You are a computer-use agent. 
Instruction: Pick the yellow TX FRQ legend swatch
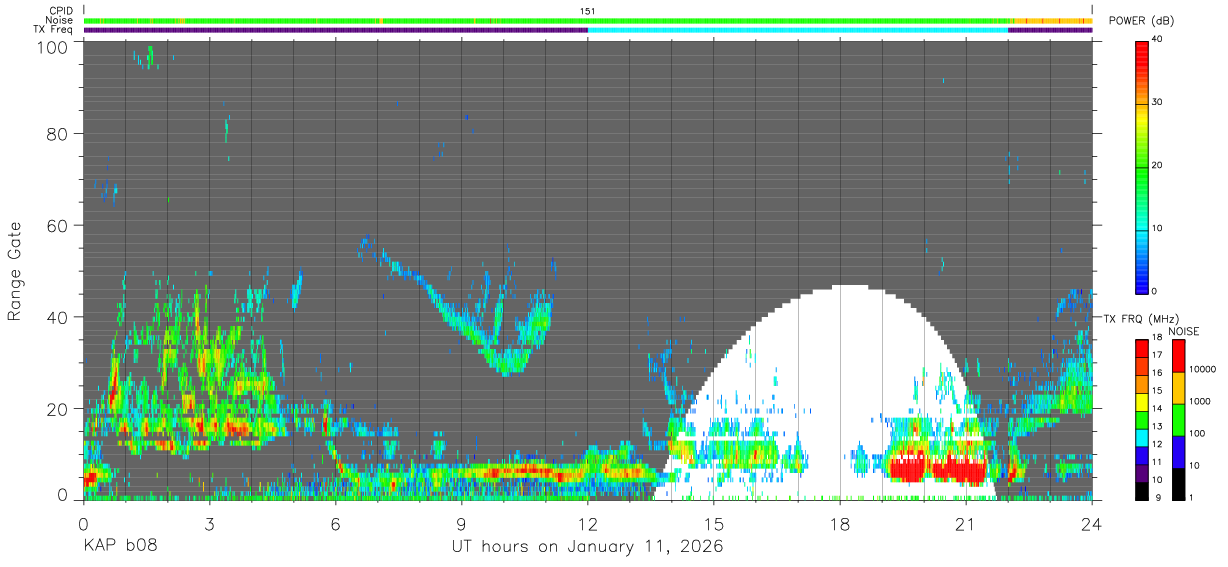tap(1141, 402)
